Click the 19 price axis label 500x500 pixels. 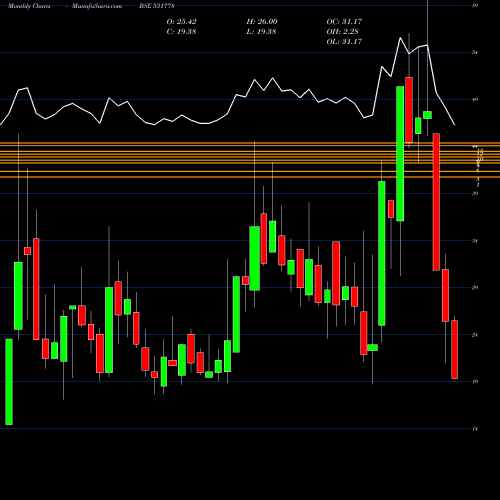click(475, 382)
